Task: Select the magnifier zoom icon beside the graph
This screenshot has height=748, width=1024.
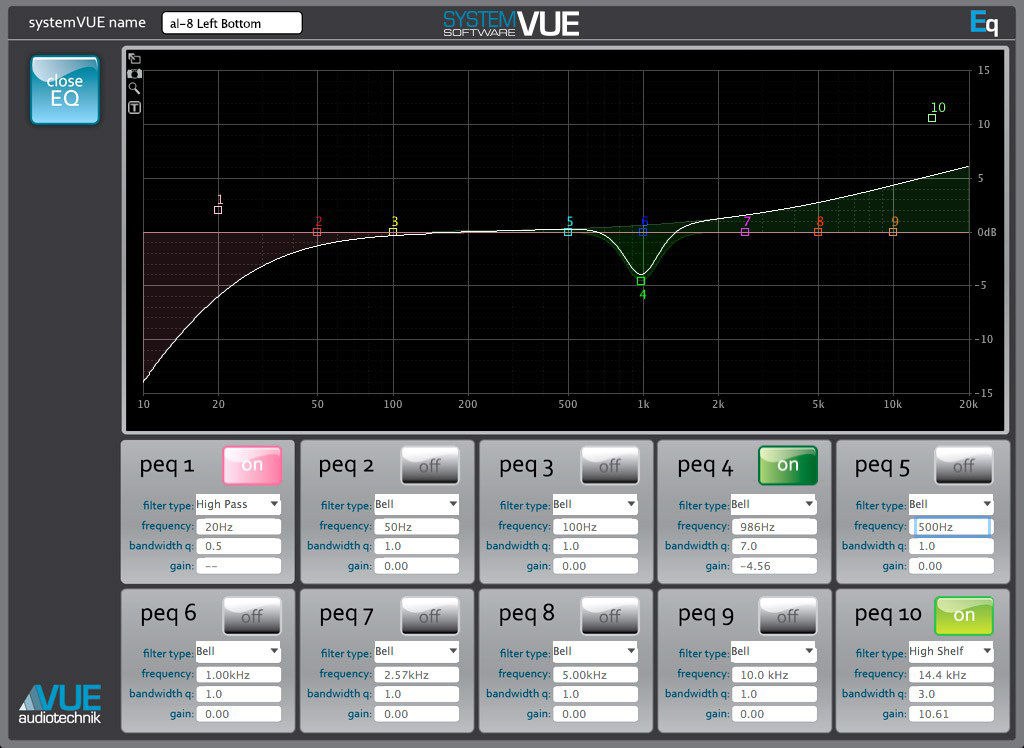Action: click(133, 90)
